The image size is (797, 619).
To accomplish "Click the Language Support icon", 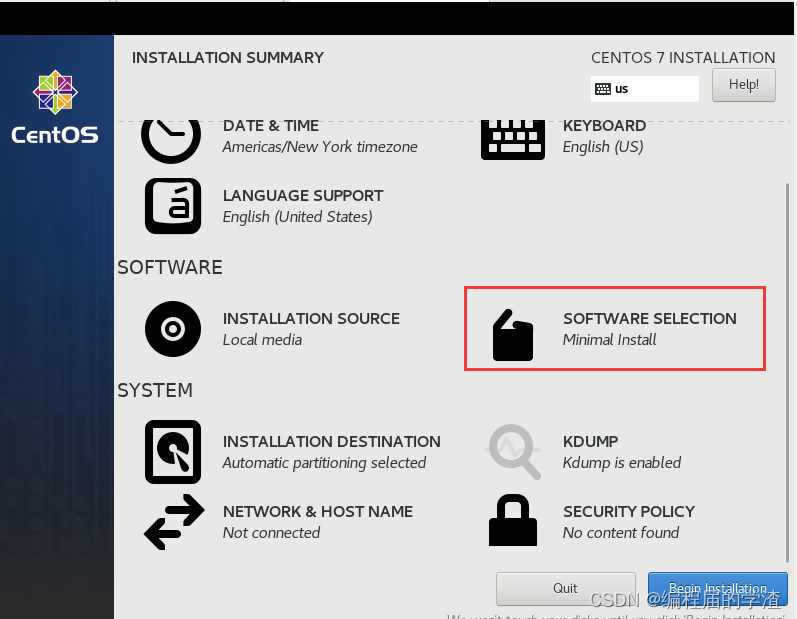I will coord(173,206).
